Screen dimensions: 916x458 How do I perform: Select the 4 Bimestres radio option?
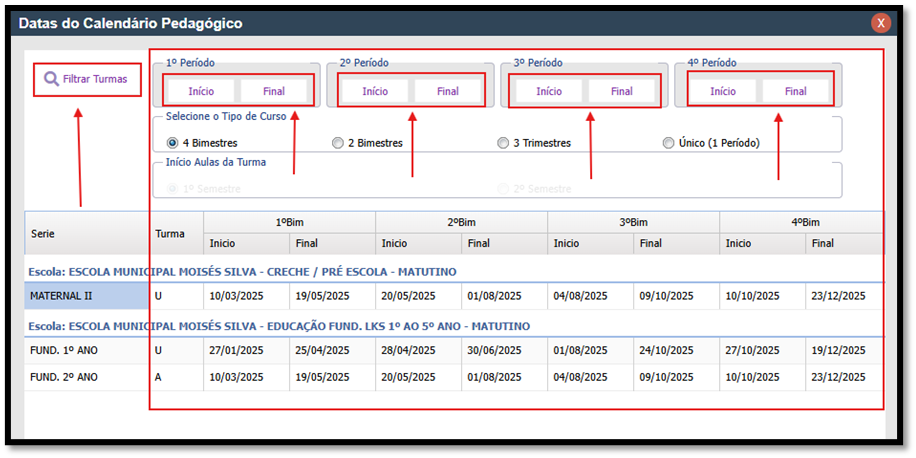click(173, 143)
